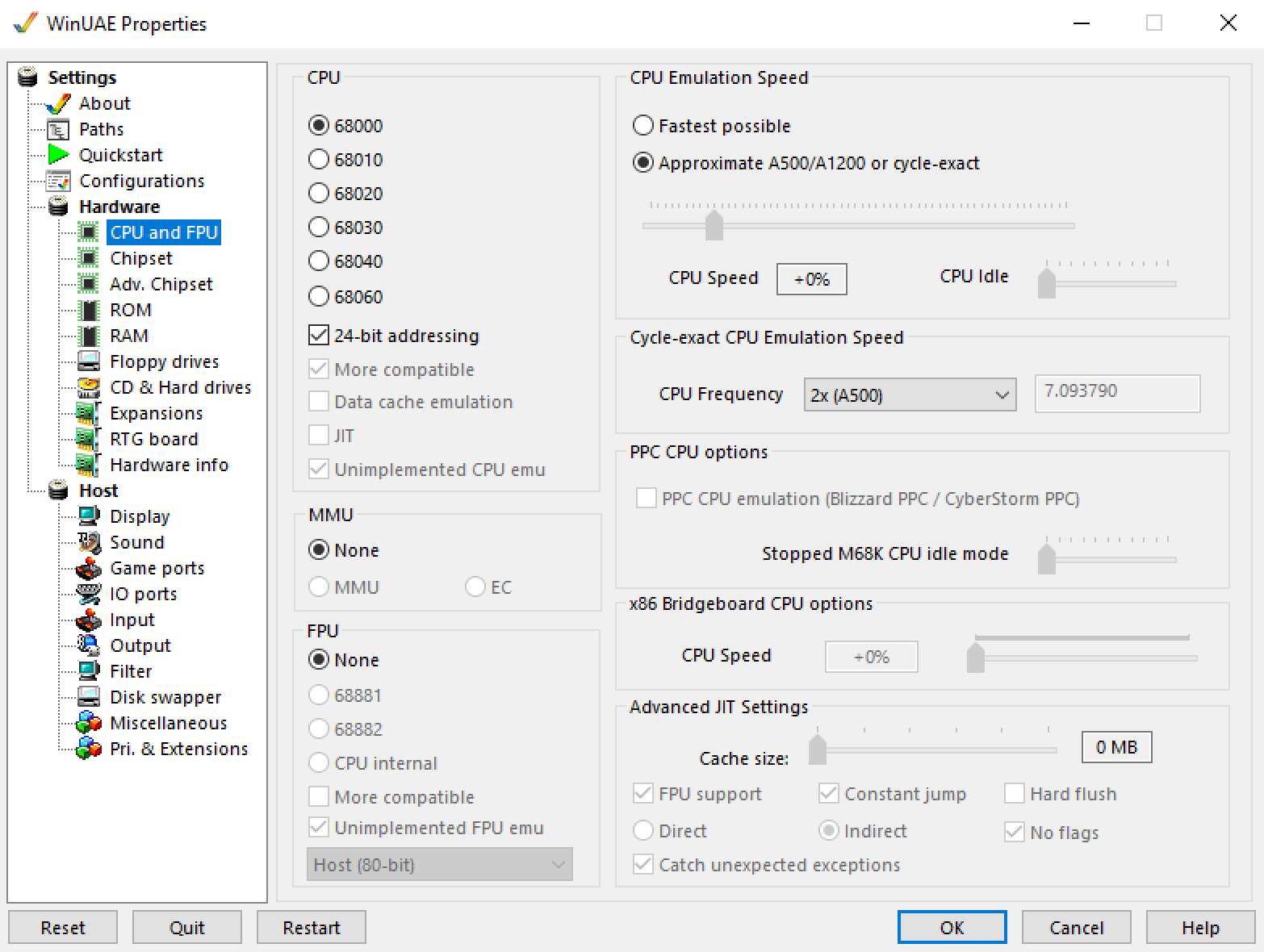Choose the 68030 CPU model
Screen dimensions: 1264x952
[319, 228]
